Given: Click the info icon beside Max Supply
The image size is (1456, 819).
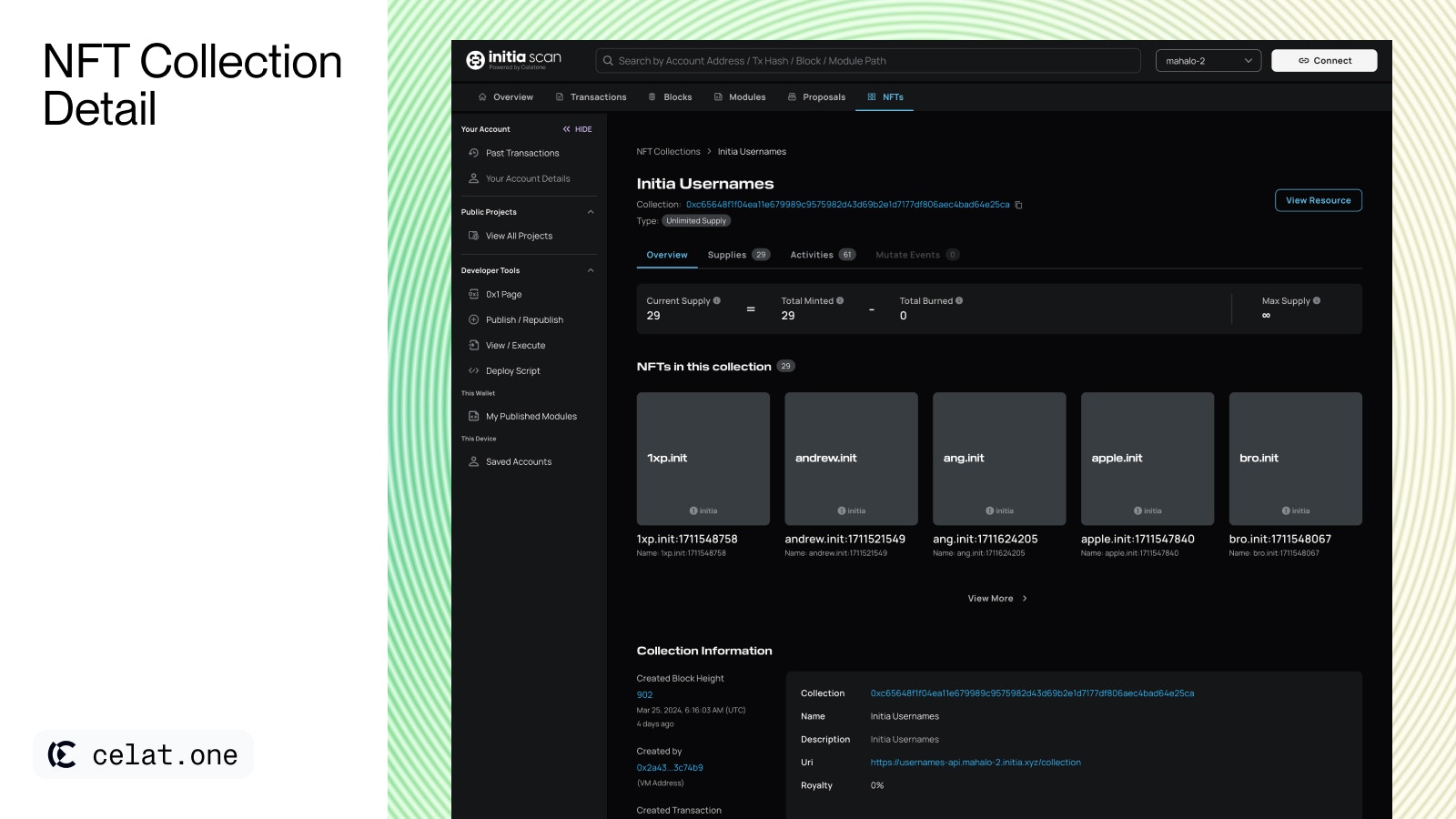Looking at the screenshot, I should 1317,300.
